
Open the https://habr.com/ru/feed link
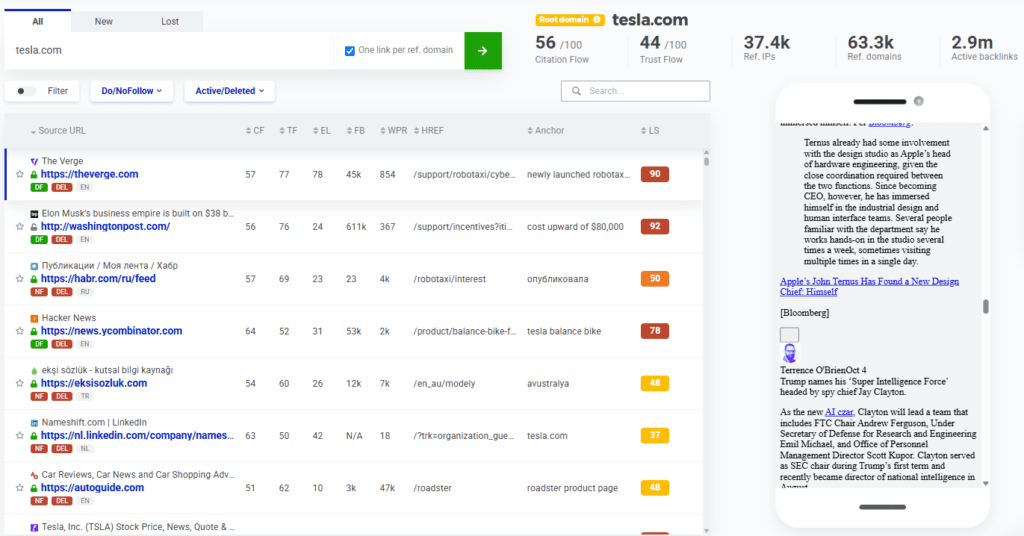coord(98,279)
